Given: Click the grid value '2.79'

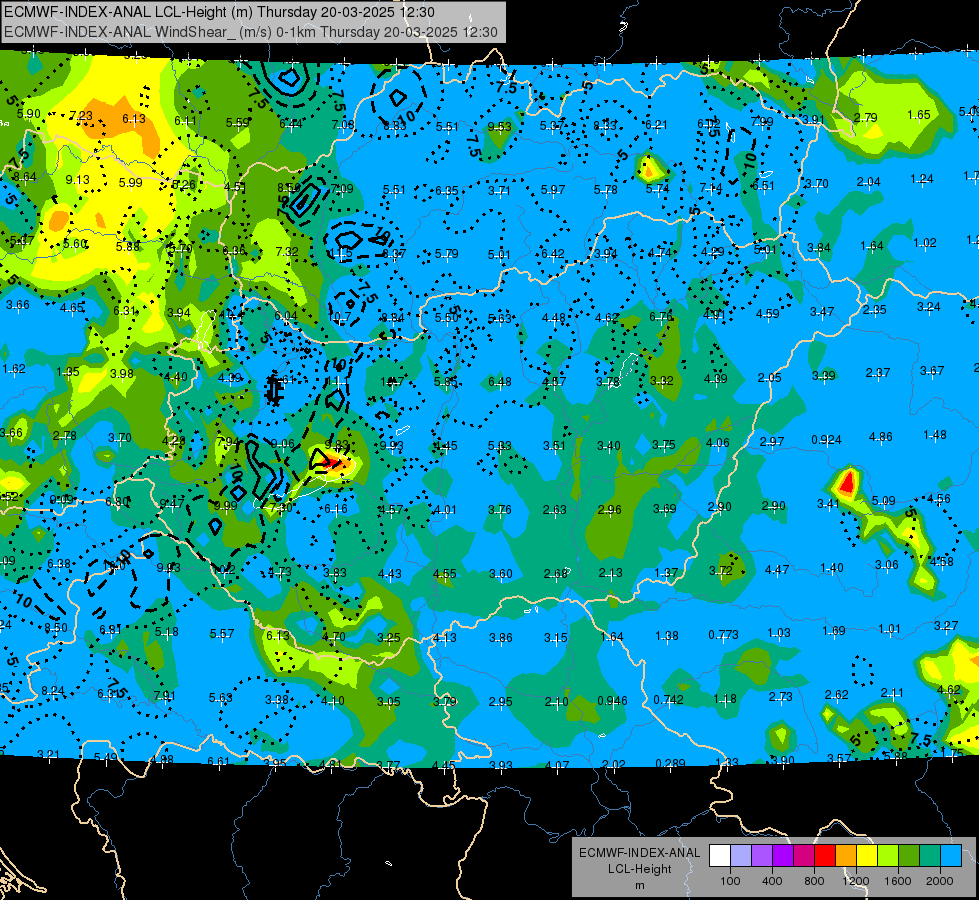Looking at the screenshot, I should coord(865,117).
